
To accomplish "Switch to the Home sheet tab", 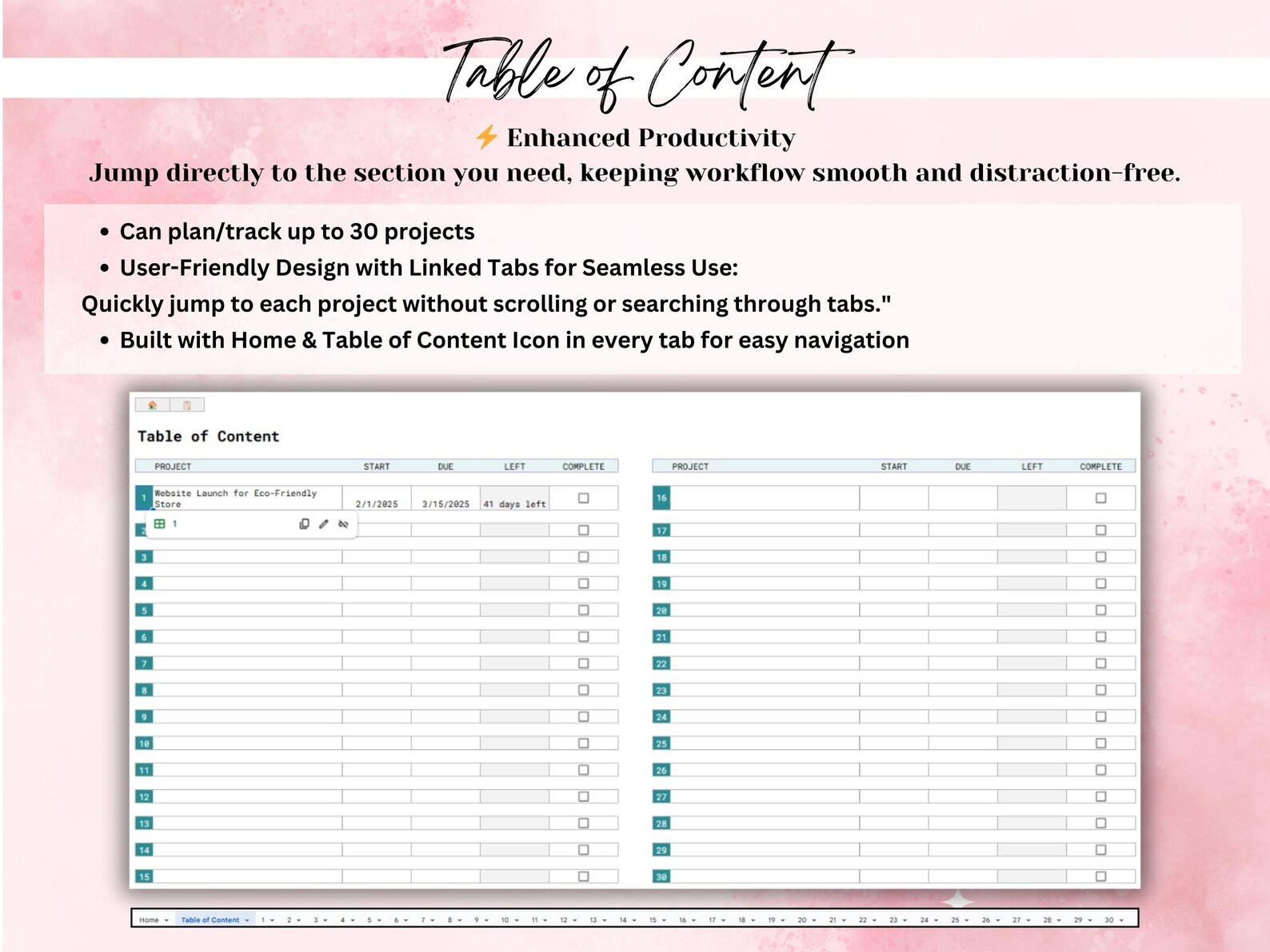I will coord(149,921).
